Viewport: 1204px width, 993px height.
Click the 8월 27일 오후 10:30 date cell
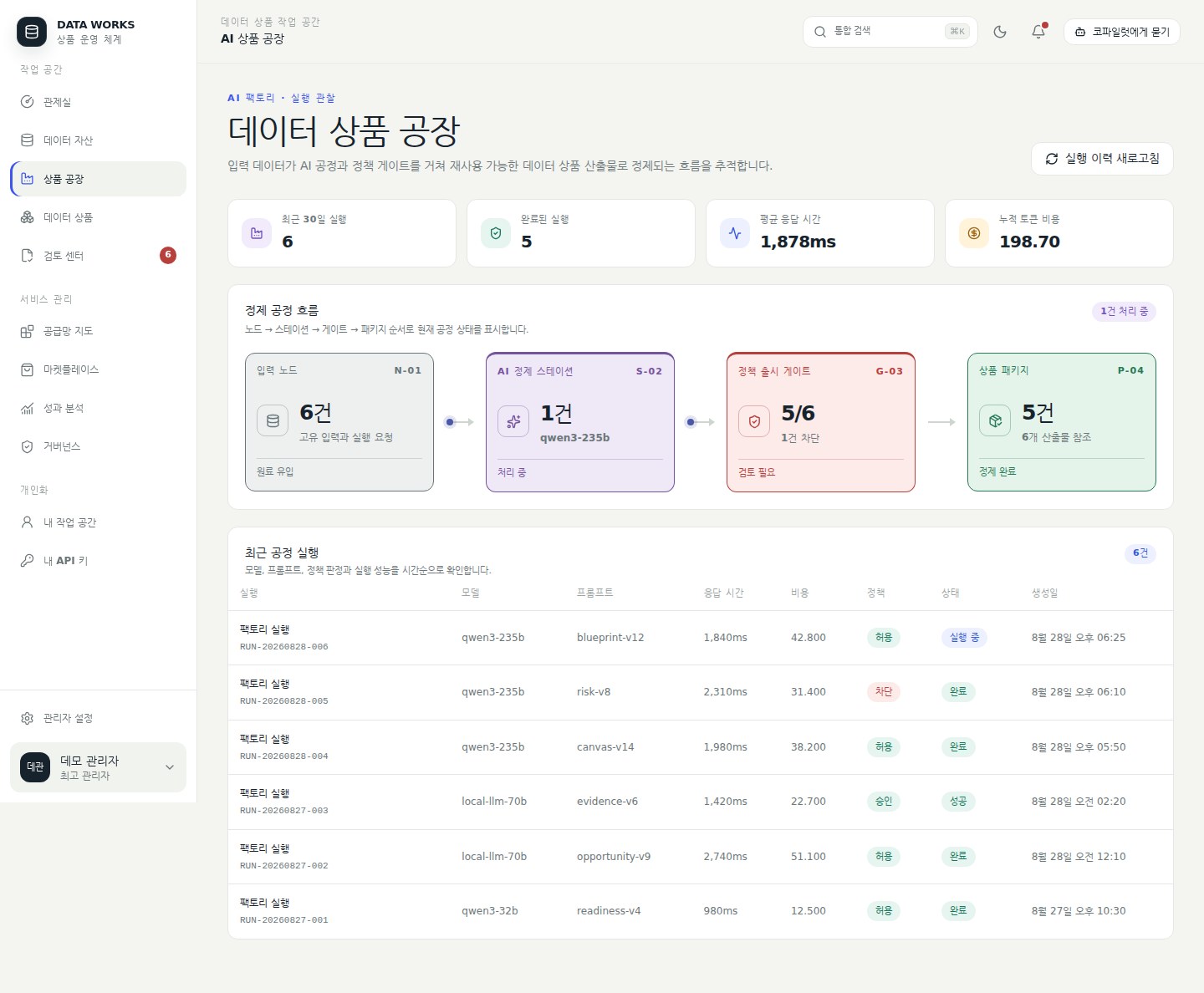(1079, 911)
